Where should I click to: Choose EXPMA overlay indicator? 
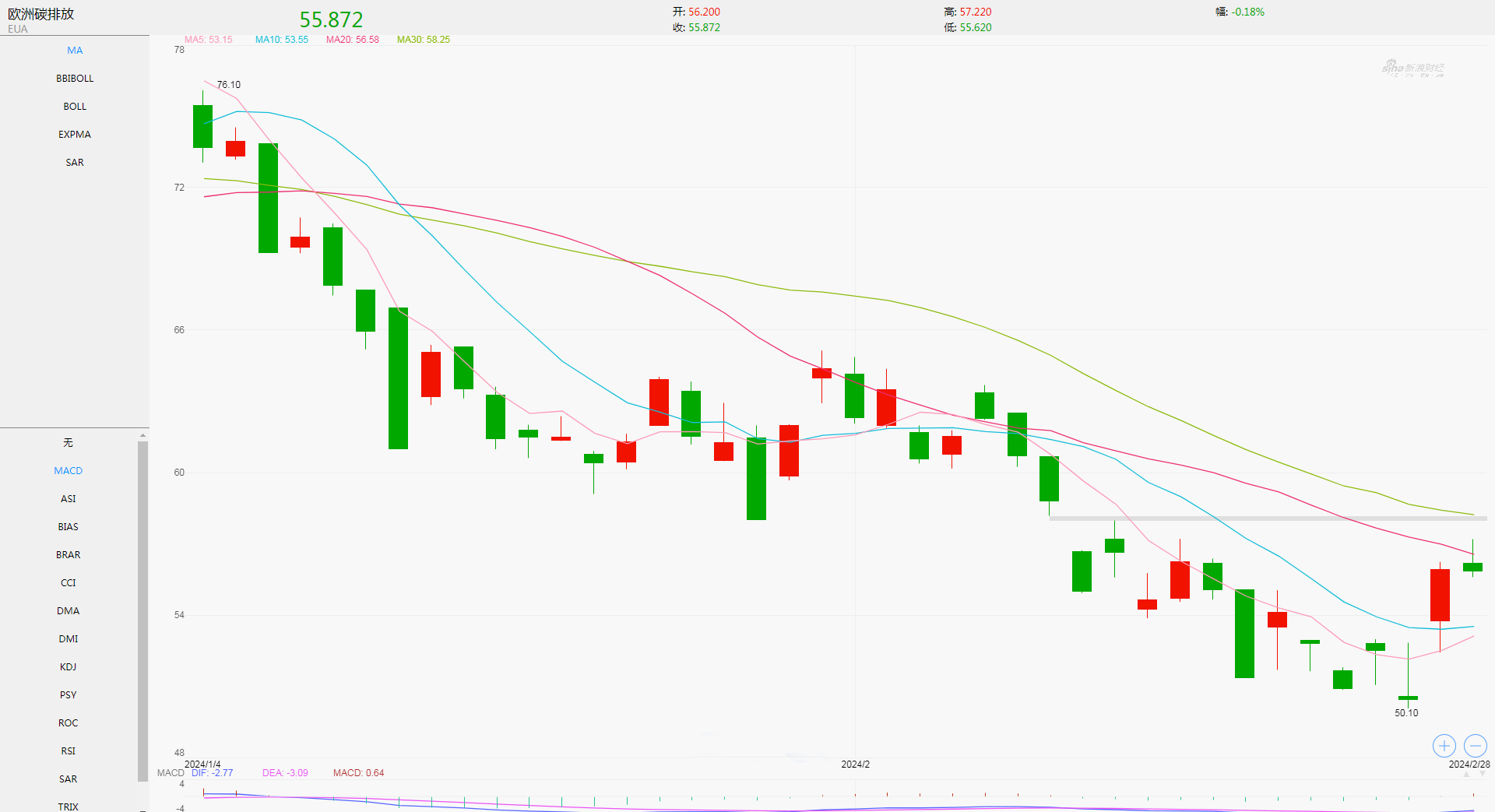[75, 135]
